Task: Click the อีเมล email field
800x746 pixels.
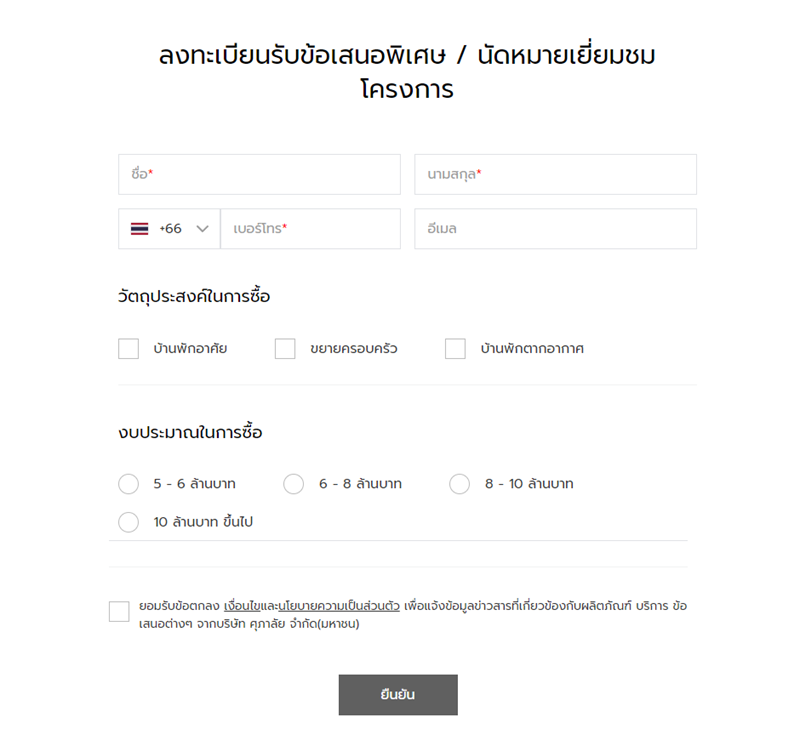Action: (556, 229)
